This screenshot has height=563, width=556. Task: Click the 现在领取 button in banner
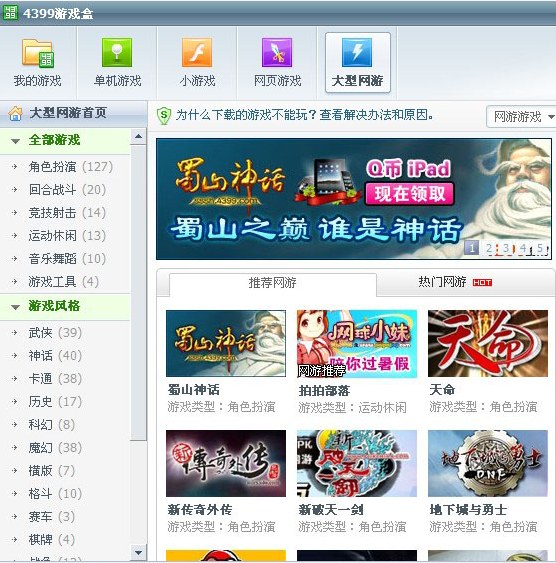[410, 194]
